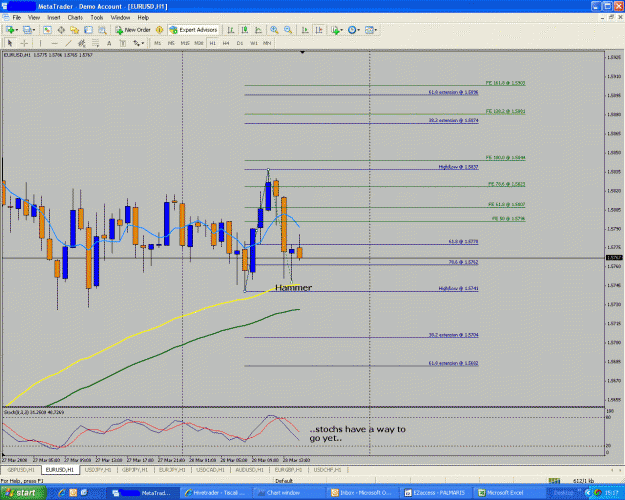Open the Help menu

pyautogui.click(x=143, y=18)
